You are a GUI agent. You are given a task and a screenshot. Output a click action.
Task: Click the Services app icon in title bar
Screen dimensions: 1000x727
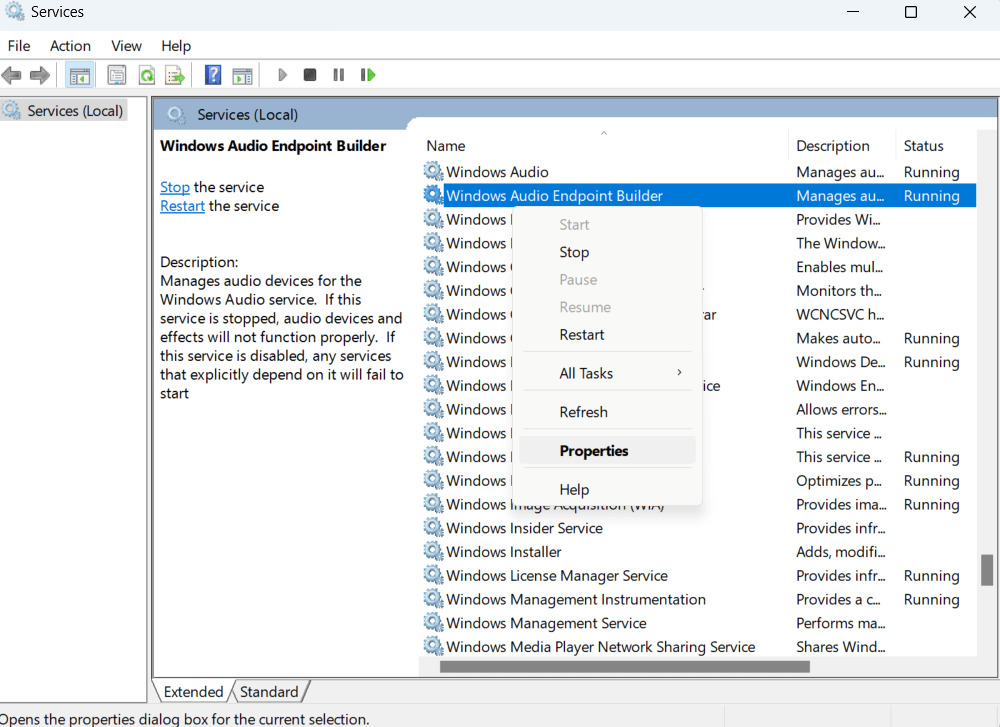(14, 11)
